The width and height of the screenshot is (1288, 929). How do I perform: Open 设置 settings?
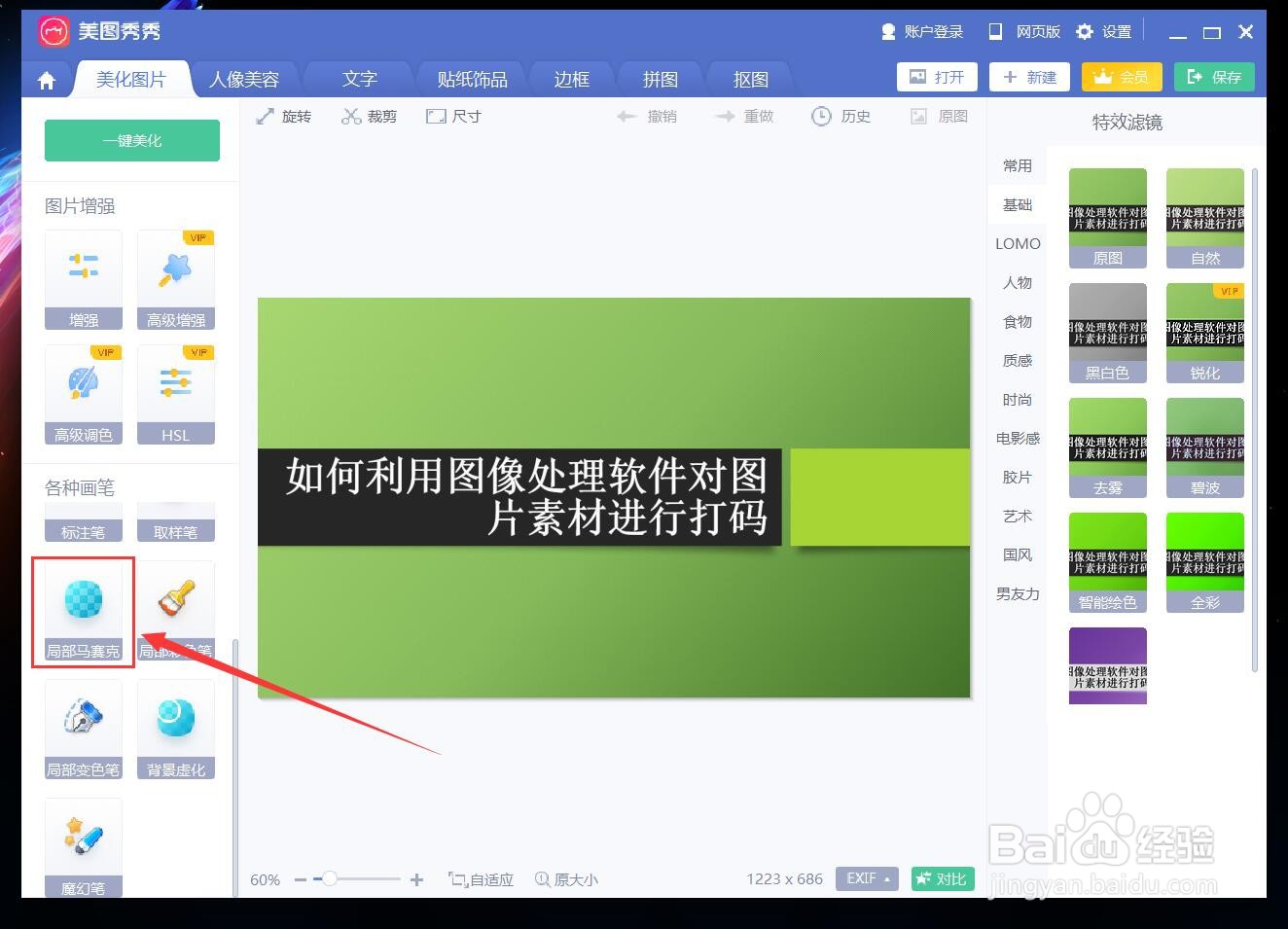[1104, 32]
